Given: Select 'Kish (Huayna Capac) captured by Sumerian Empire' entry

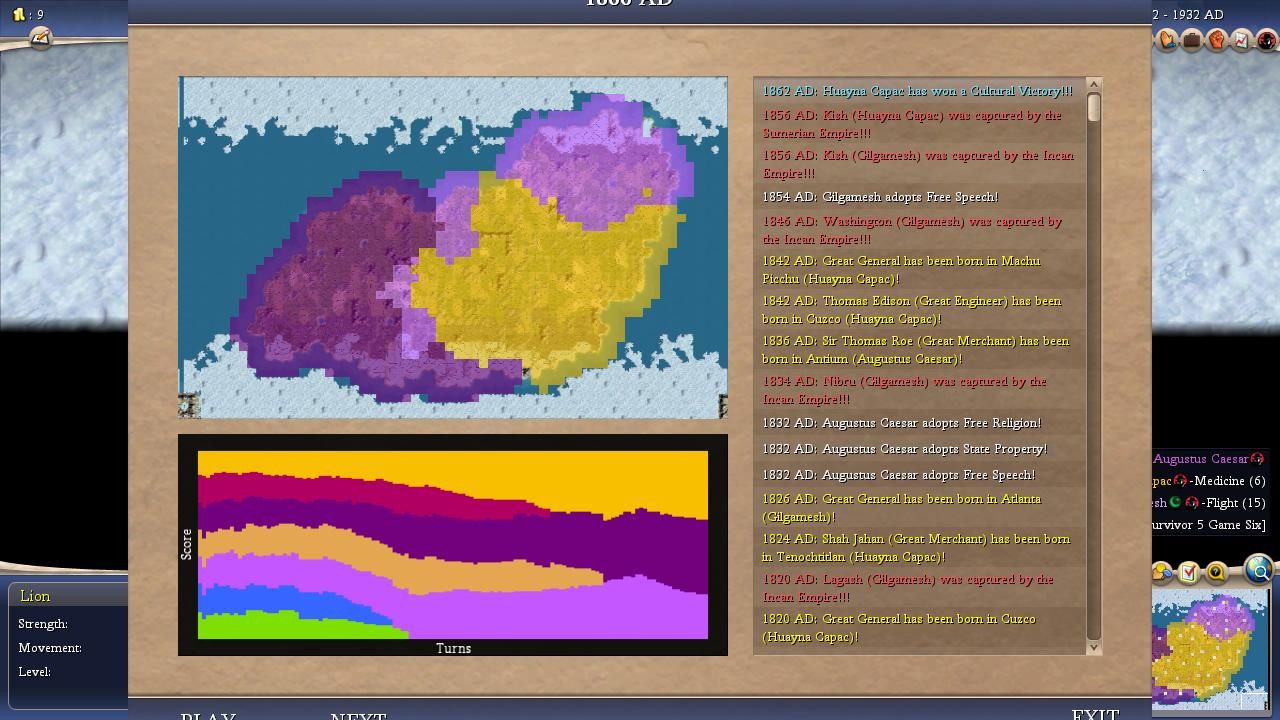Looking at the screenshot, I should coord(919,124).
